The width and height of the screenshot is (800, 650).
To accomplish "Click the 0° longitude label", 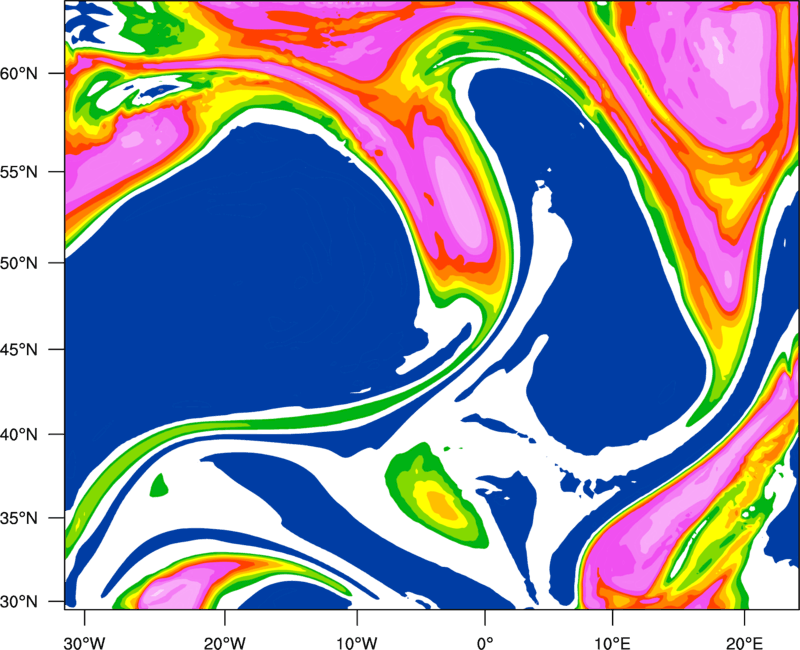I will [485, 642].
